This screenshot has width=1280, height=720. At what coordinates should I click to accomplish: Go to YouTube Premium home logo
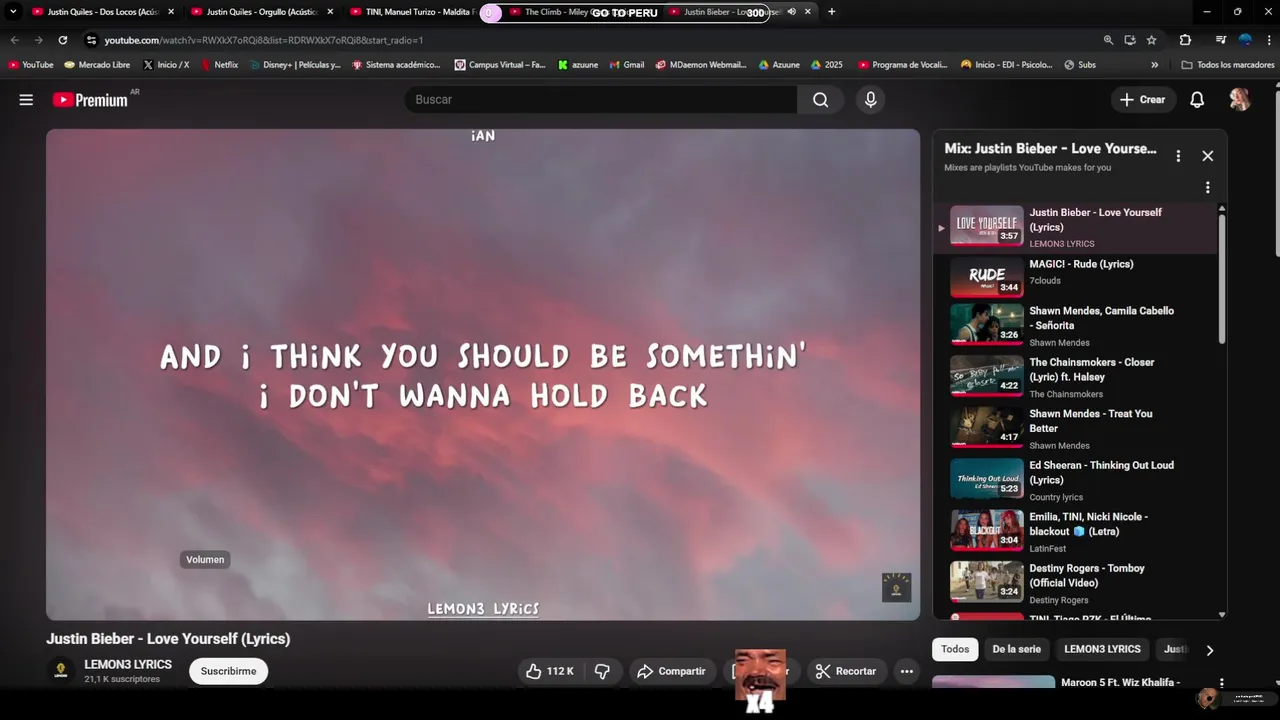[x=90, y=100]
